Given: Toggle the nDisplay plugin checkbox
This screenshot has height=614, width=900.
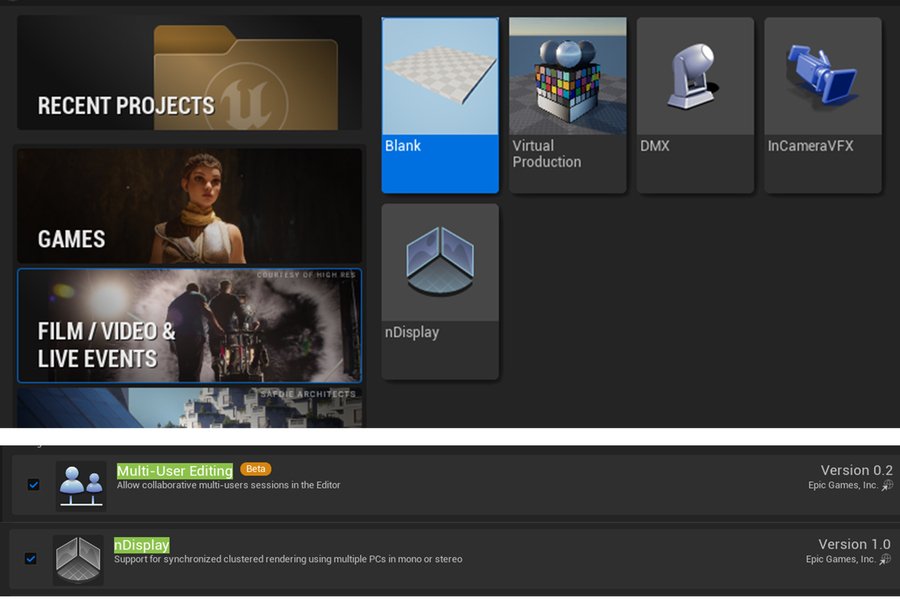Looking at the screenshot, I should pyautogui.click(x=31, y=558).
